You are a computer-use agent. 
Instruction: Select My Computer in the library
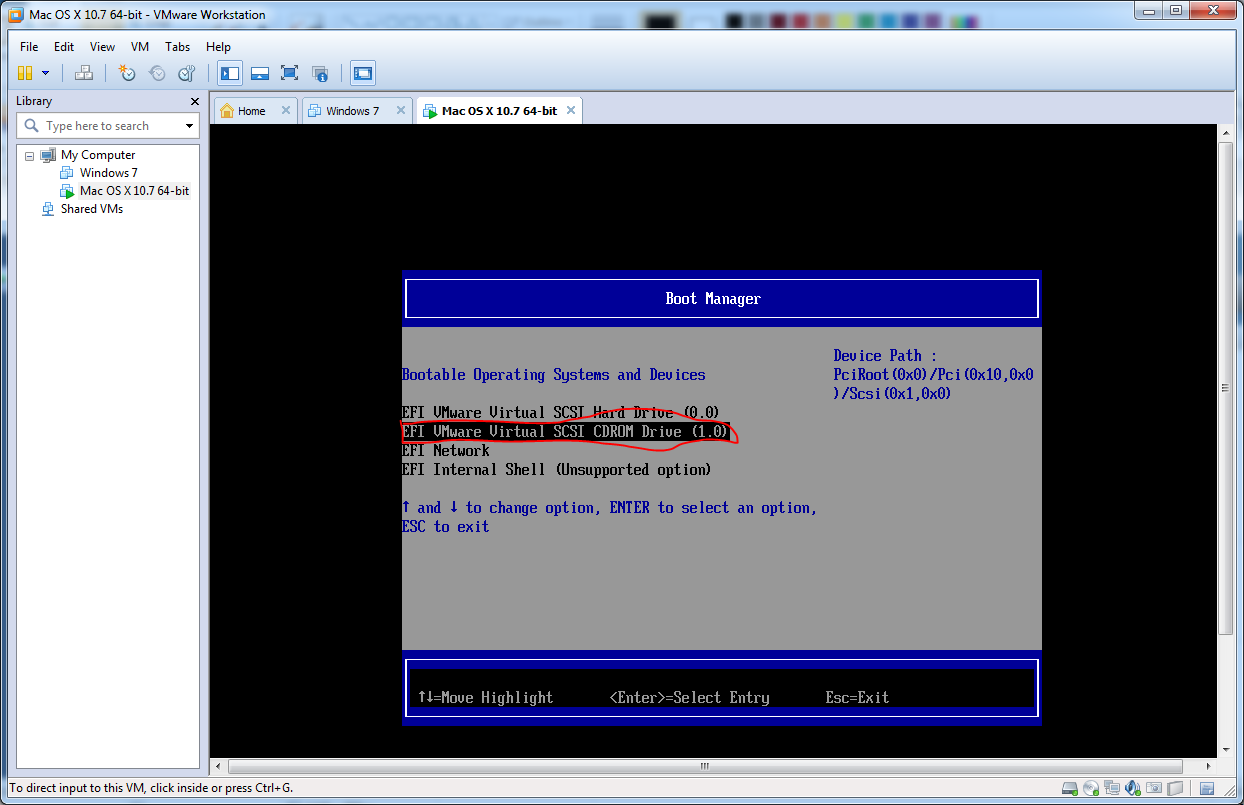coord(98,155)
